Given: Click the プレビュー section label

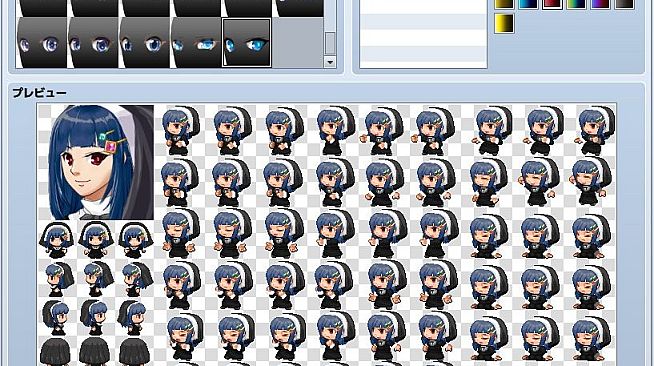Looking at the screenshot, I should [x=39, y=93].
